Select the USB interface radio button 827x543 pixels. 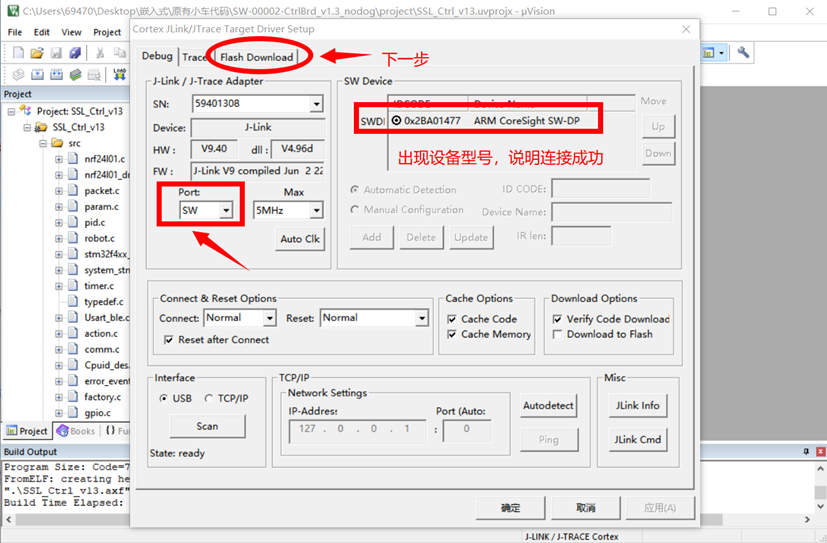click(x=164, y=399)
